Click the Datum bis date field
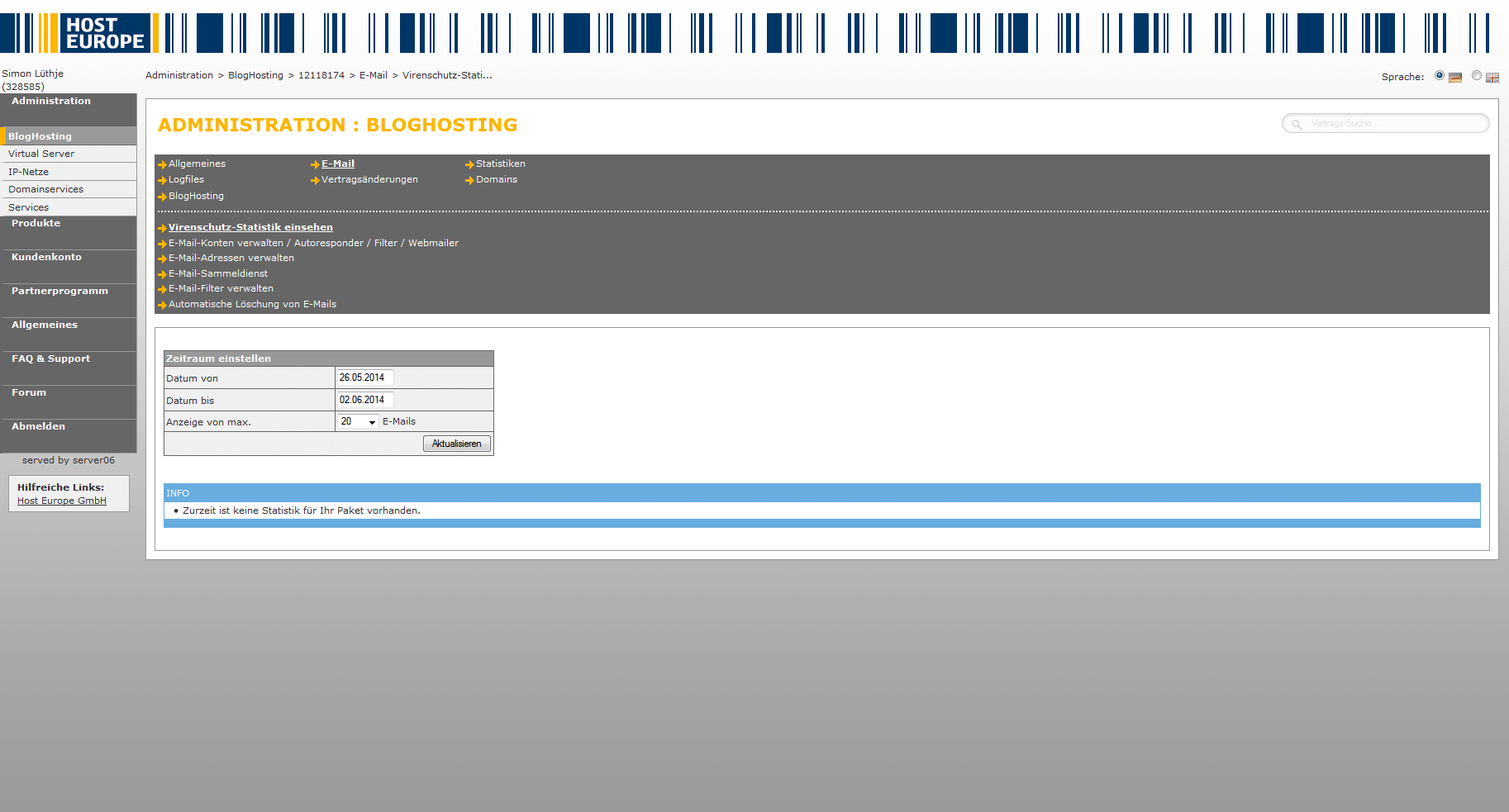The height and width of the screenshot is (812, 1509). 364,400
